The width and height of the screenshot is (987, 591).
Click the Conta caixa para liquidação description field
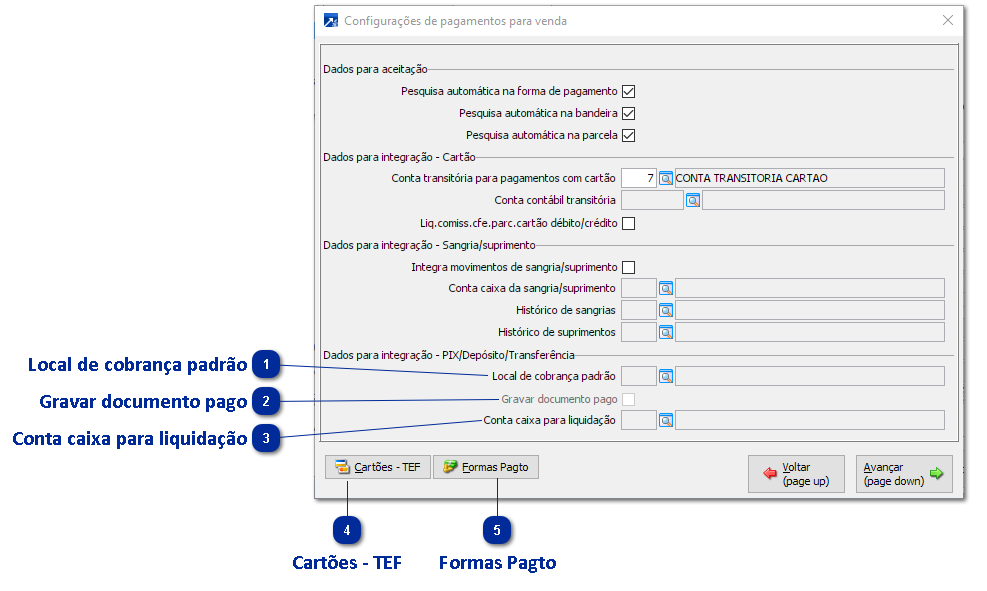point(809,421)
